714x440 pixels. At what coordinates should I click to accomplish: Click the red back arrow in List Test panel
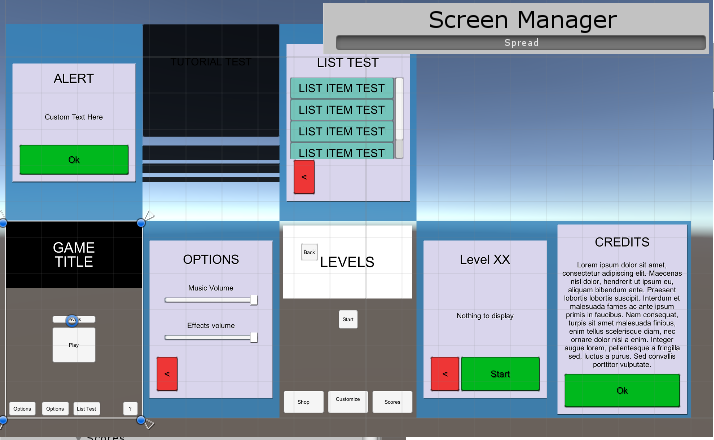tap(304, 177)
